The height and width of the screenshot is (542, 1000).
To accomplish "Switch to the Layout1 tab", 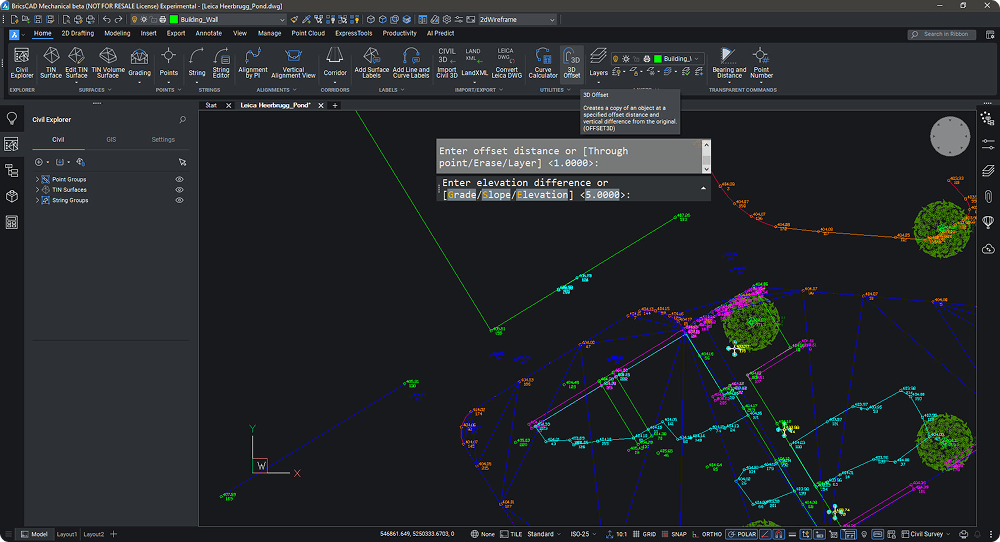I will point(67,534).
